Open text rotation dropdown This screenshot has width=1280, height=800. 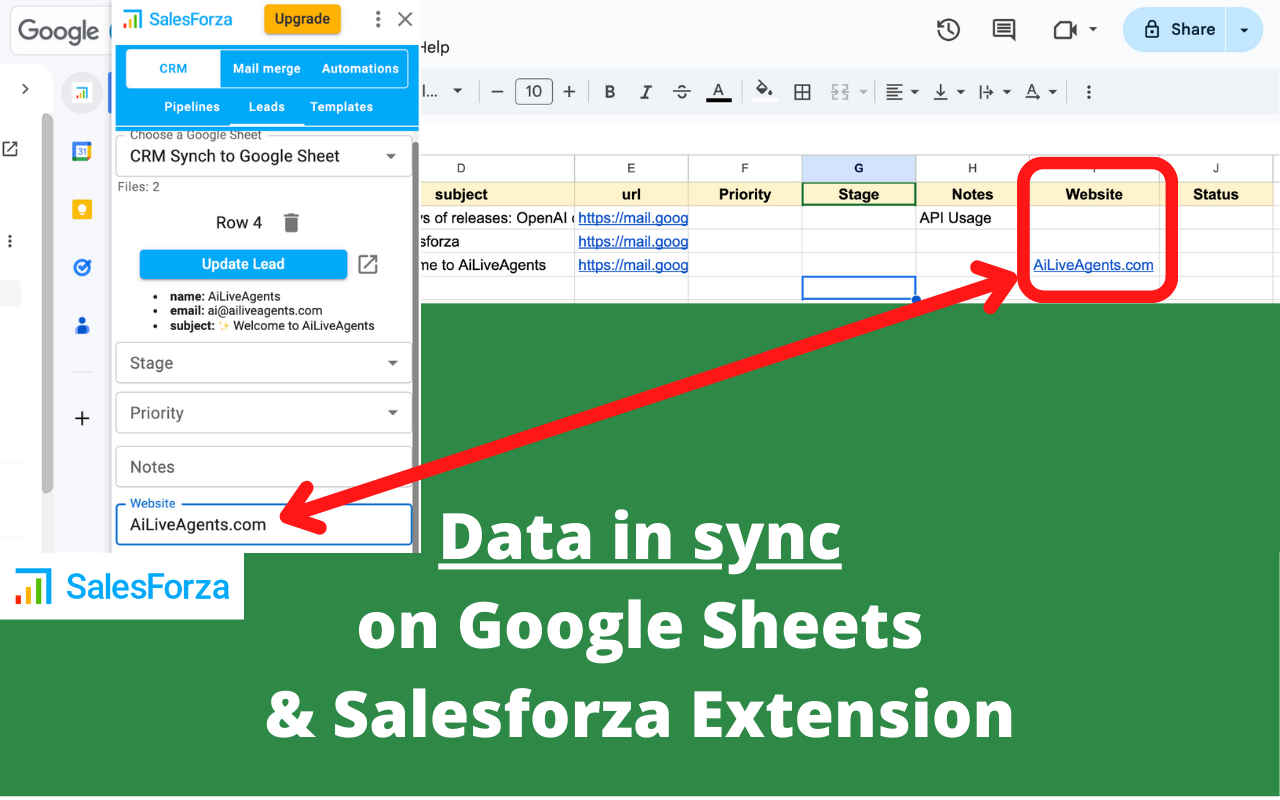coord(1041,92)
